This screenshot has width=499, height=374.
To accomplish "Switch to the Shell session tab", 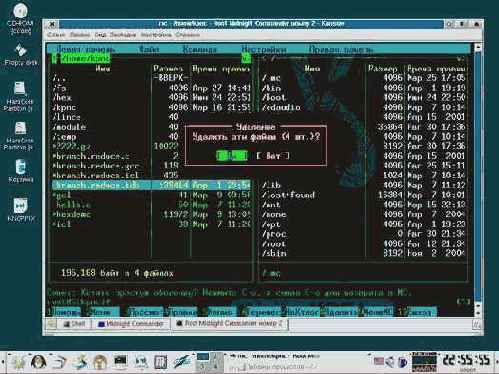I will (x=74, y=324).
